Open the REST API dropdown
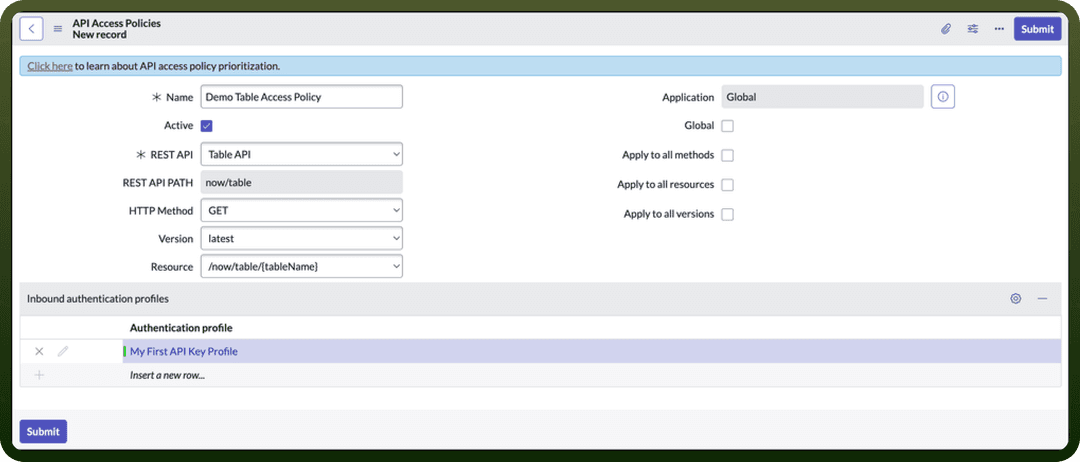 click(302, 155)
